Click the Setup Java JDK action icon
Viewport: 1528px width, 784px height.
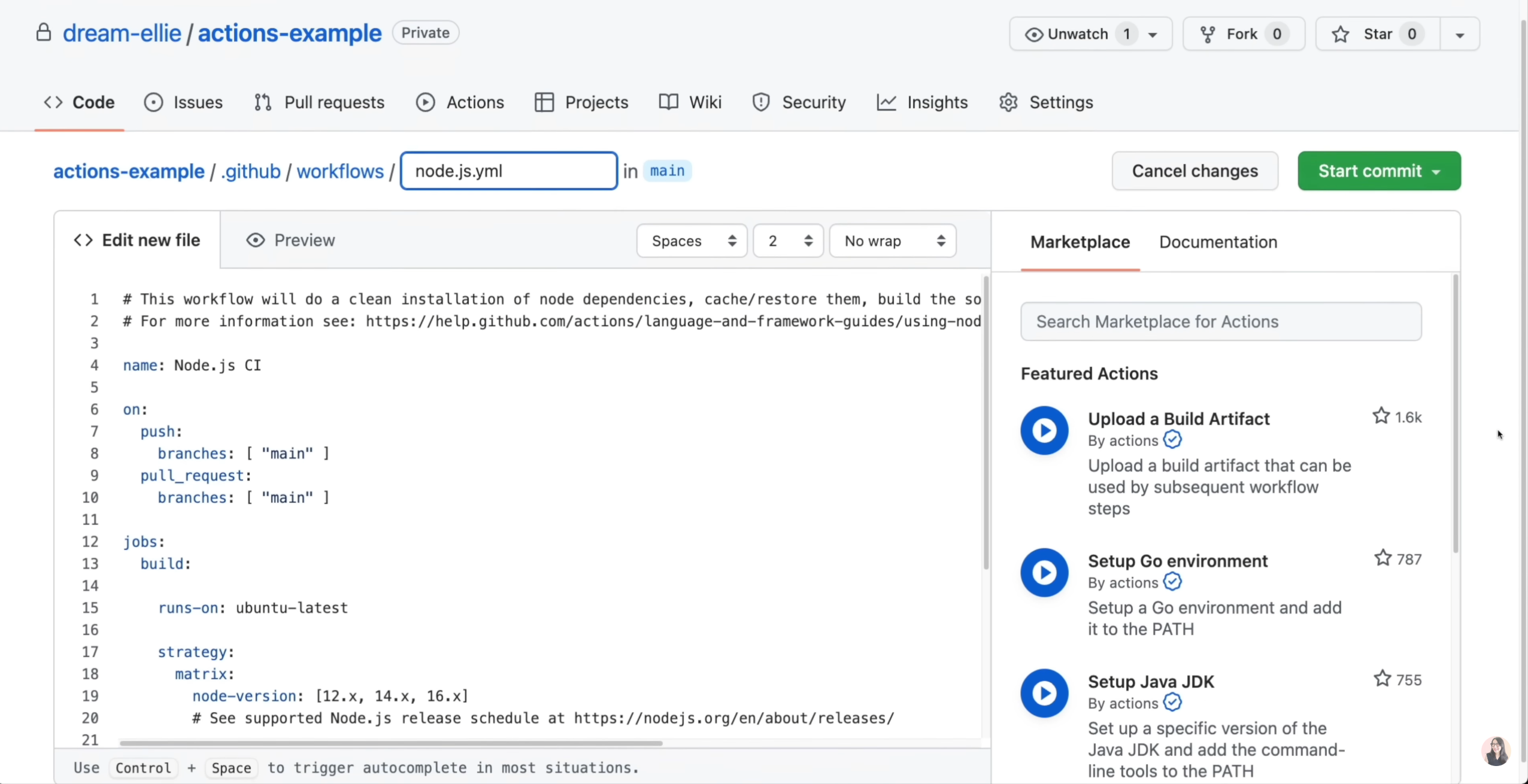point(1044,693)
